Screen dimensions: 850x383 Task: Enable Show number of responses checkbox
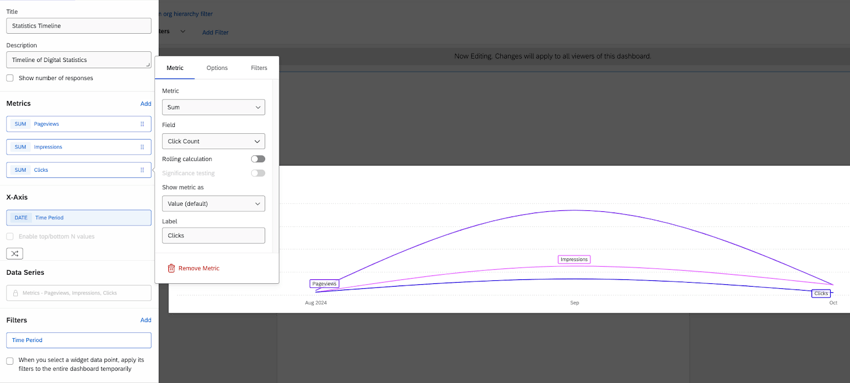click(x=10, y=78)
